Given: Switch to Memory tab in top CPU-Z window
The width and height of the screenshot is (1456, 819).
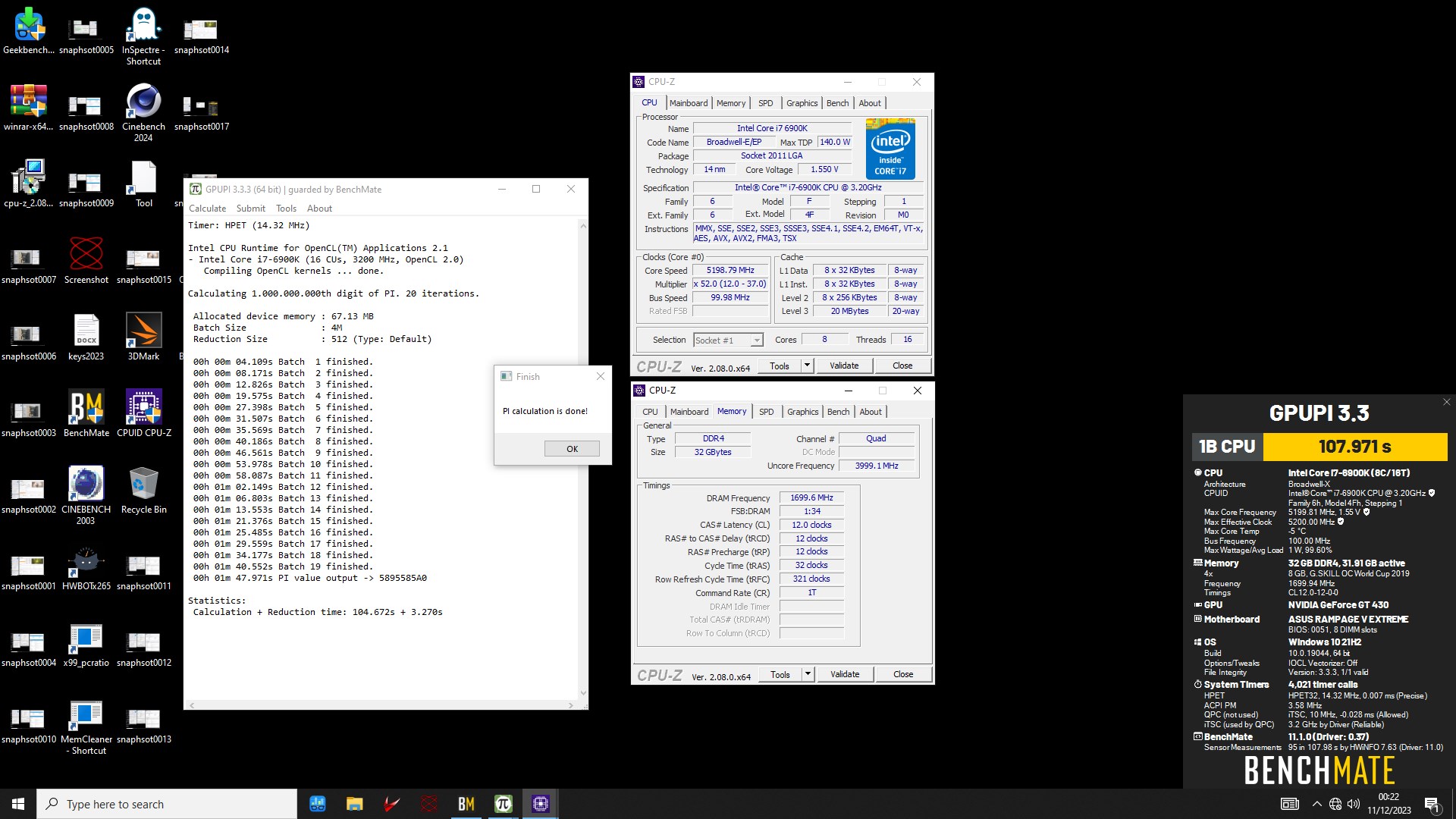Looking at the screenshot, I should tap(731, 103).
